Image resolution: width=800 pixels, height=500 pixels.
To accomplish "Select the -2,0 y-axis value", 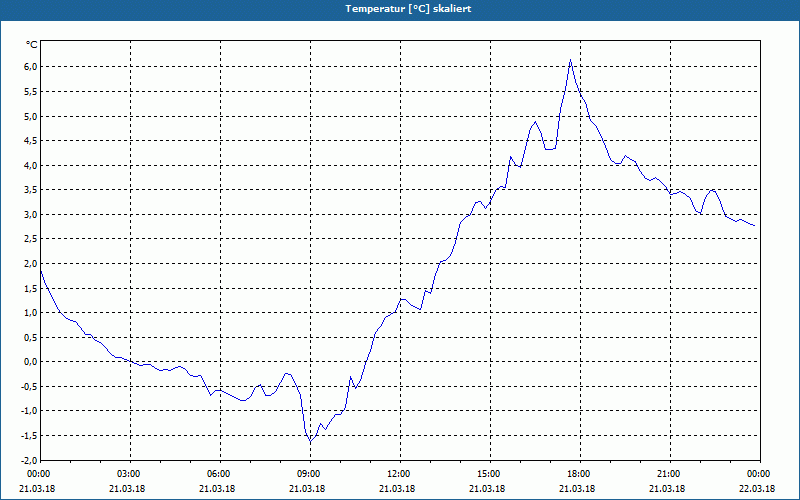I will pos(29,460).
